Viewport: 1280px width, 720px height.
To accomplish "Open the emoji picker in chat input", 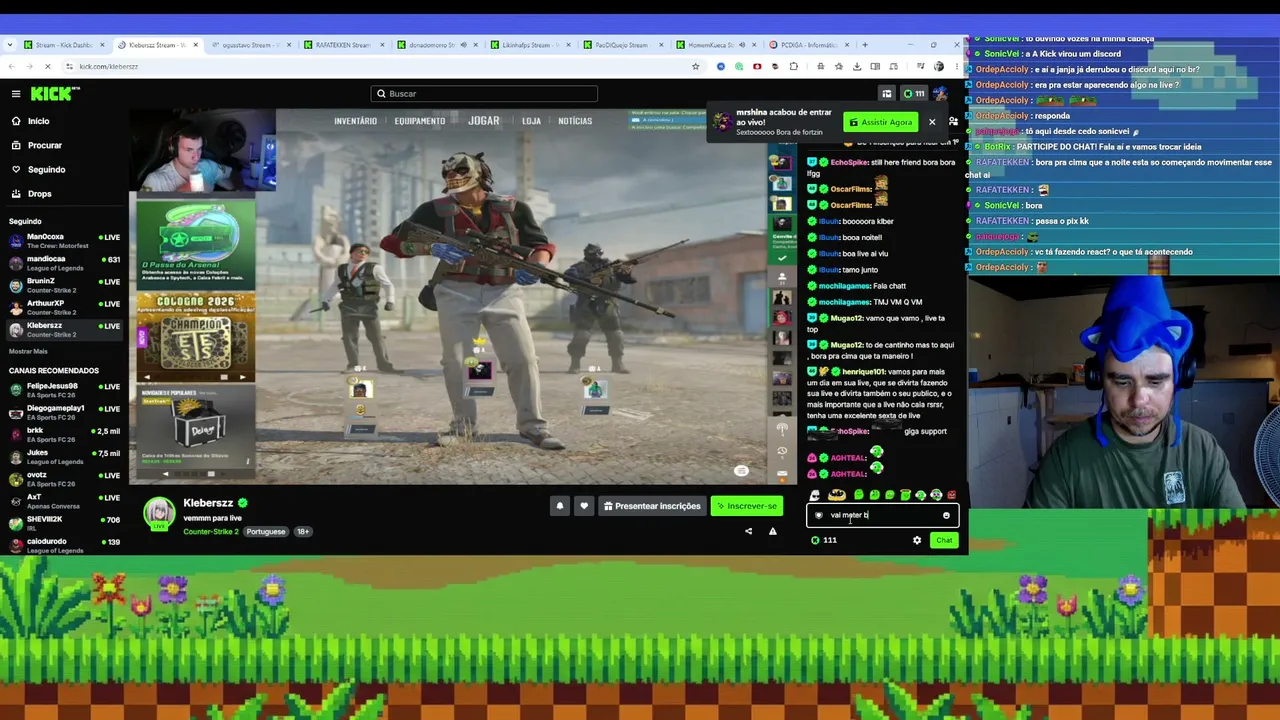I will point(946,516).
